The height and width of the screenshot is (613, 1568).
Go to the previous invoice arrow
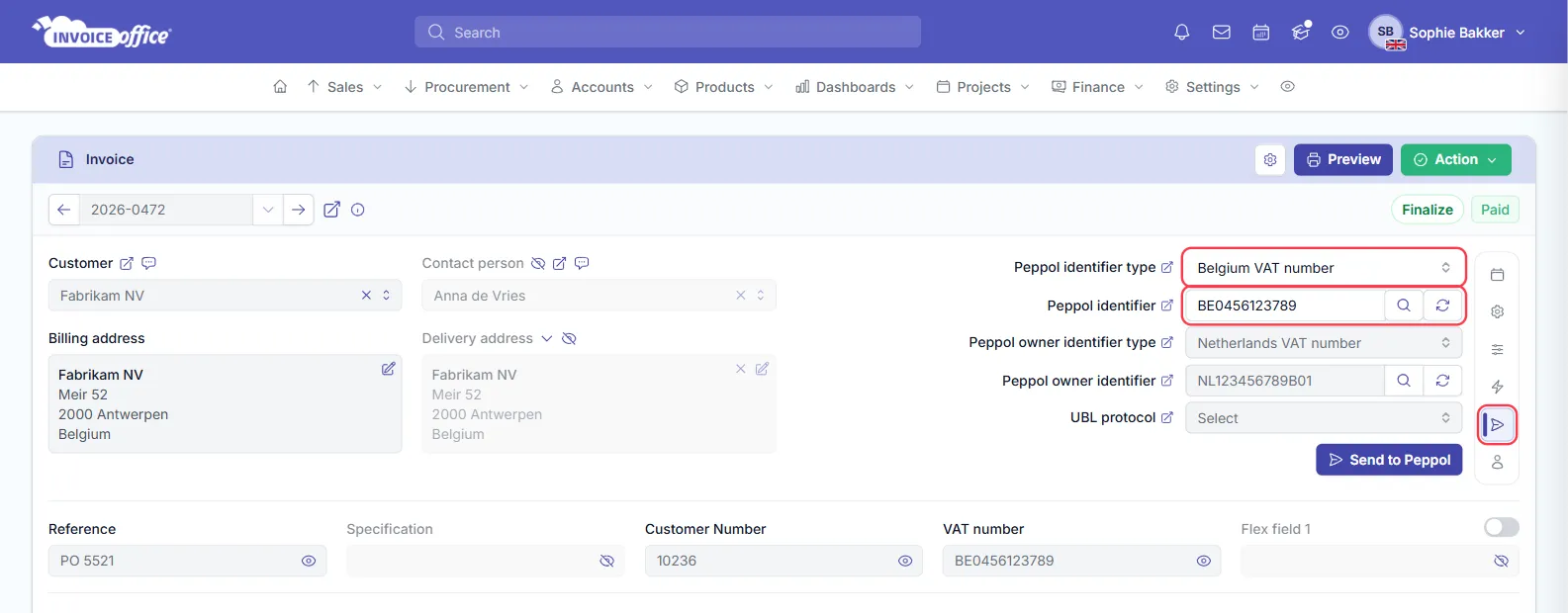coord(63,210)
